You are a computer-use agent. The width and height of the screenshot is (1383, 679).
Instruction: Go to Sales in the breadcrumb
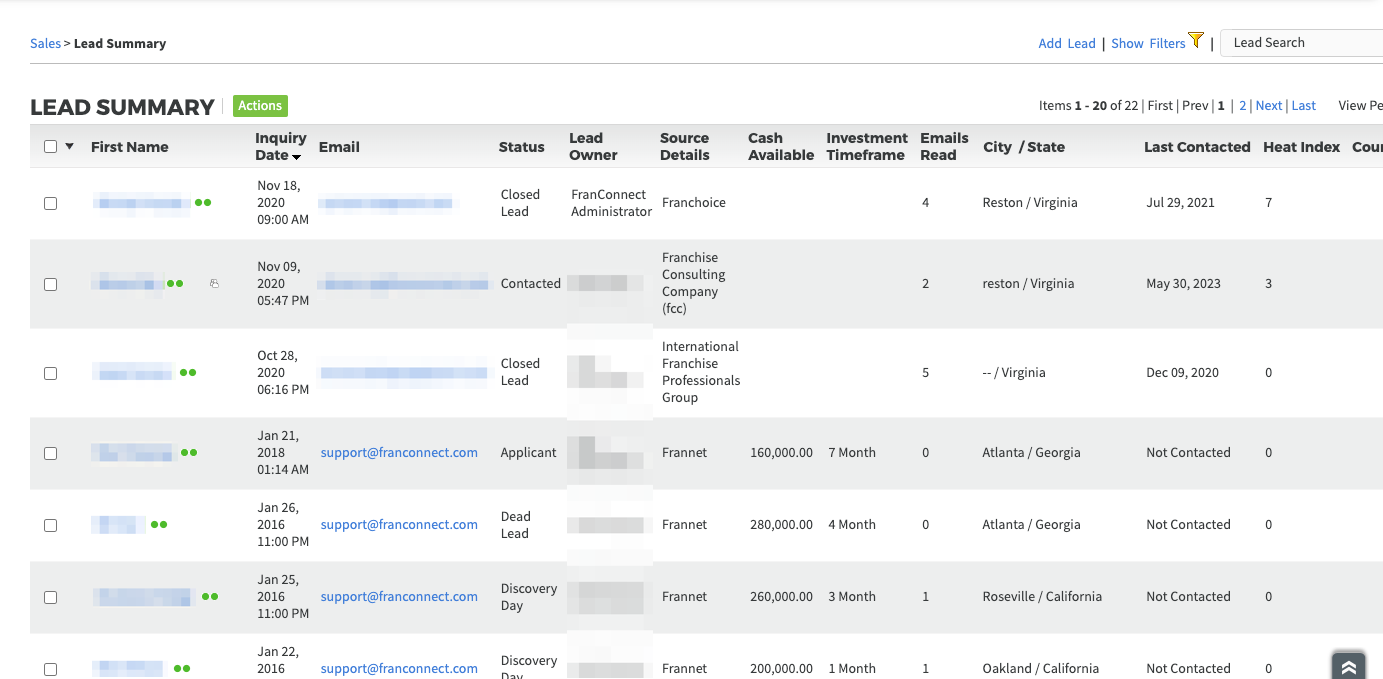point(45,44)
